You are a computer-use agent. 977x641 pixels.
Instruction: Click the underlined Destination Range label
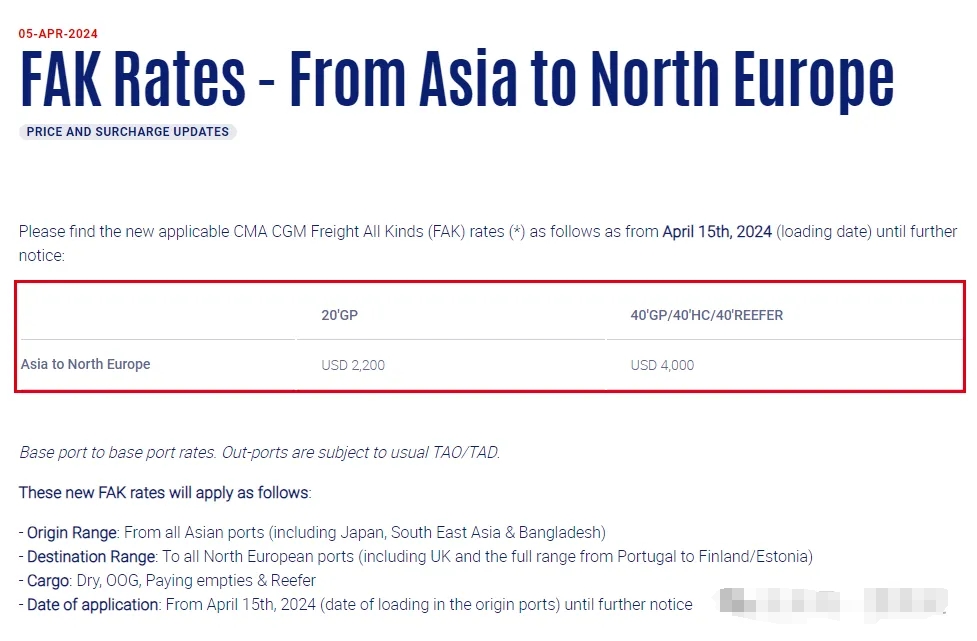[x=91, y=556]
